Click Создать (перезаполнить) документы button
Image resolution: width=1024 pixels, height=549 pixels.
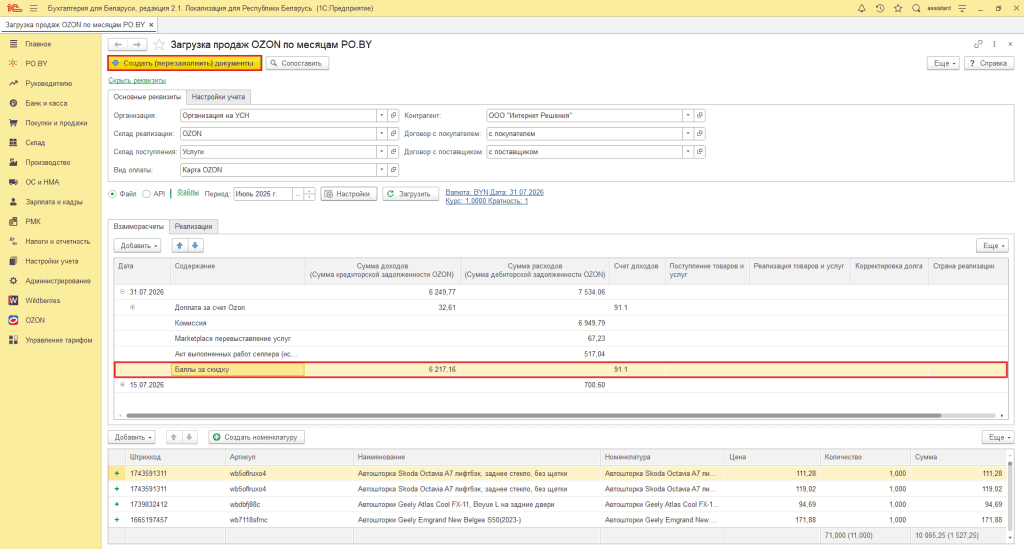[185, 63]
